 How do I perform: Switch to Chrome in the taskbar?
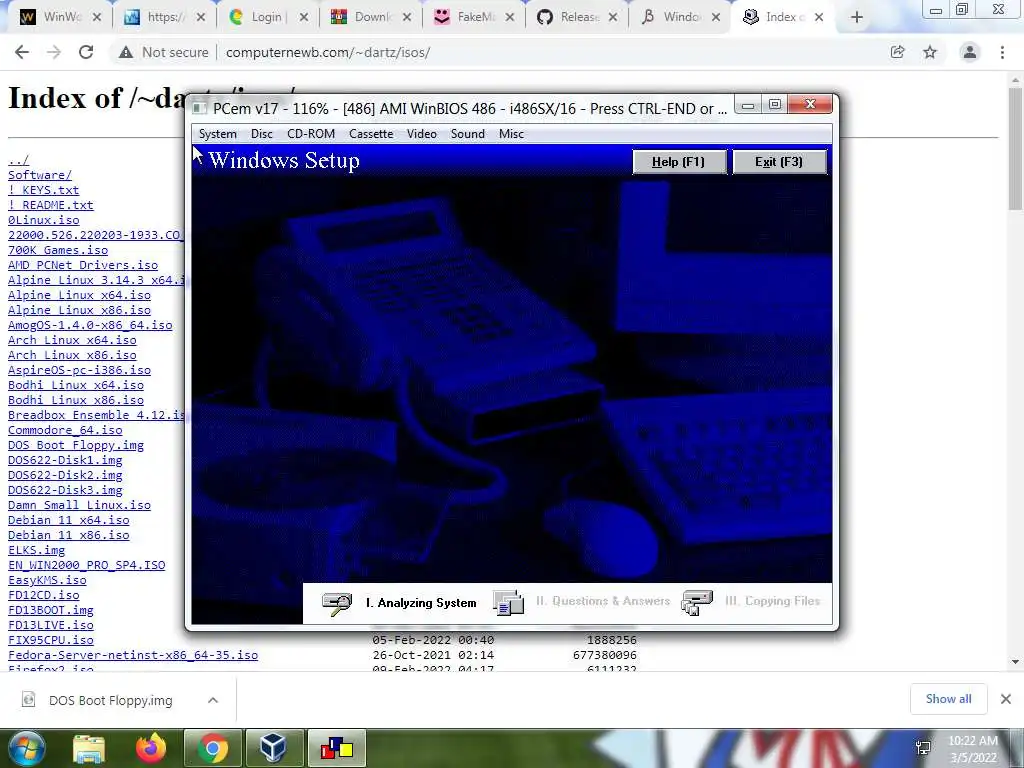coord(212,748)
